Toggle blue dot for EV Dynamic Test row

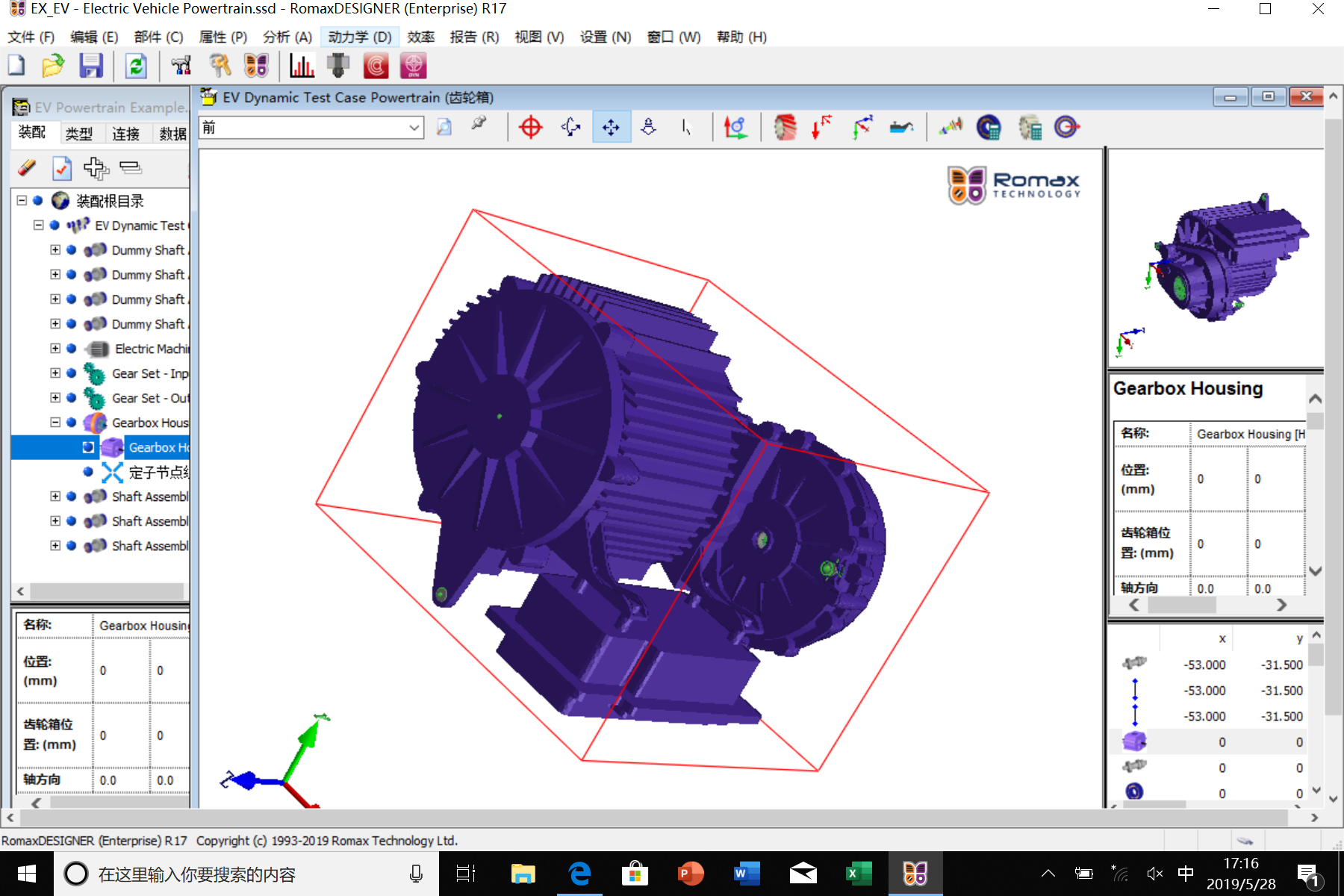[55, 225]
